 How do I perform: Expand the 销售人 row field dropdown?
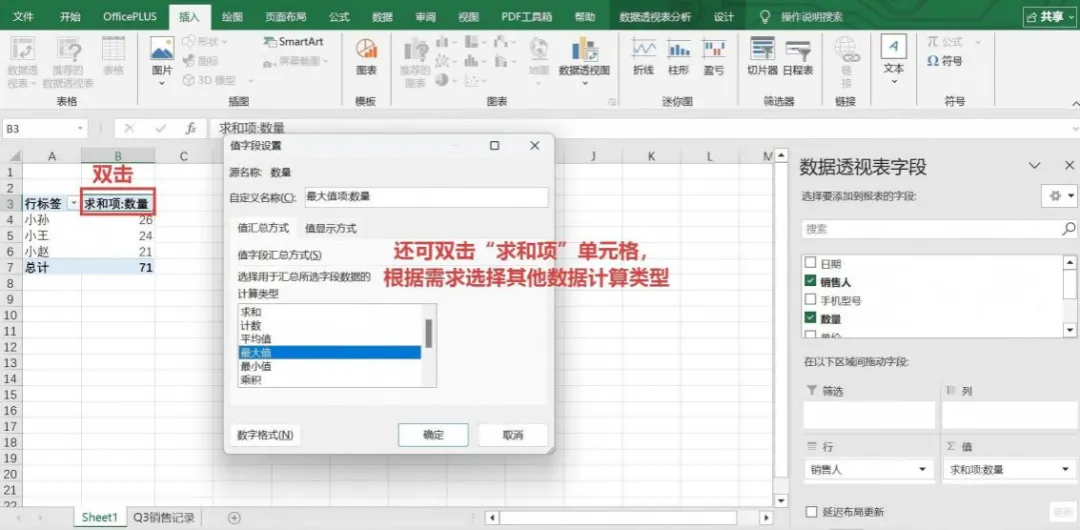click(922, 470)
